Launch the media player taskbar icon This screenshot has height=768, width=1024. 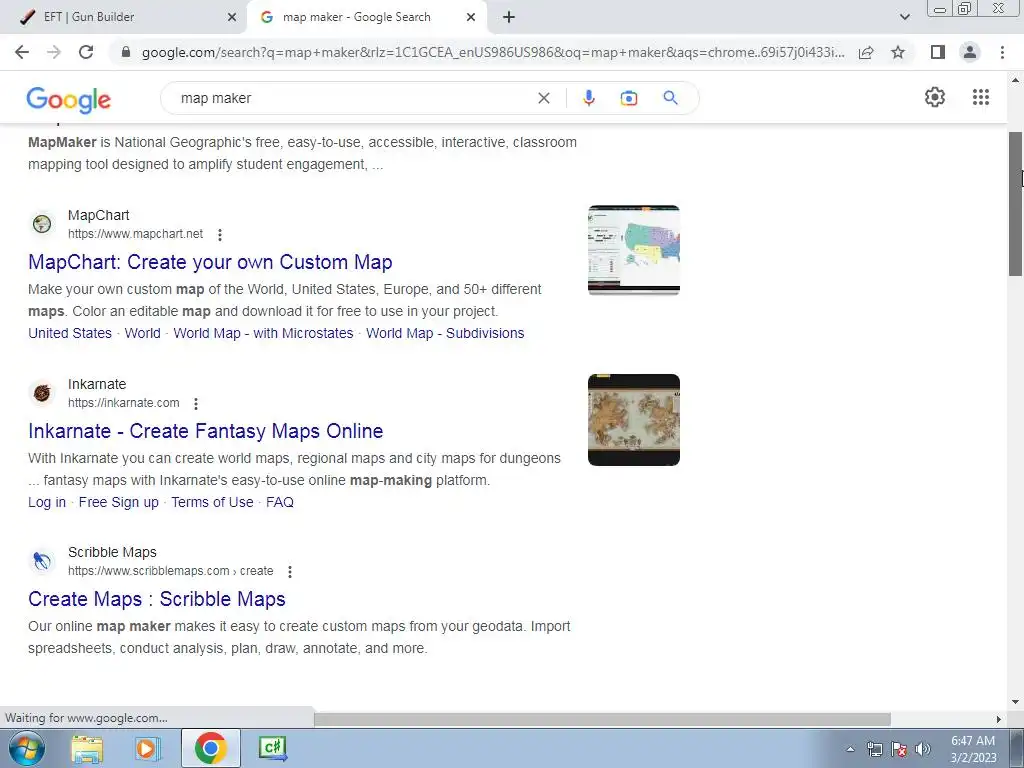coord(148,748)
